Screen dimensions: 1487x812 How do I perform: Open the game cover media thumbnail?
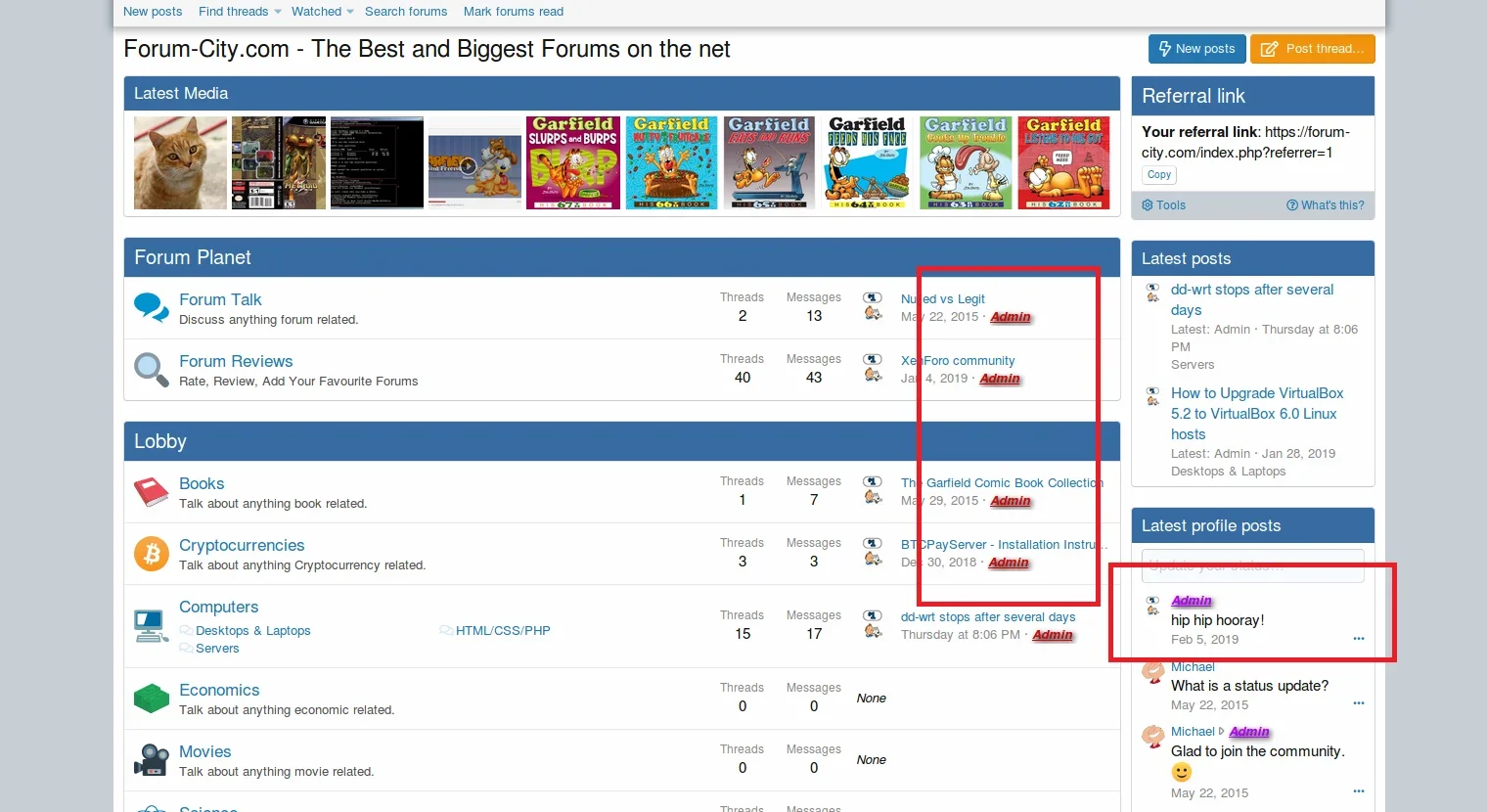279,162
